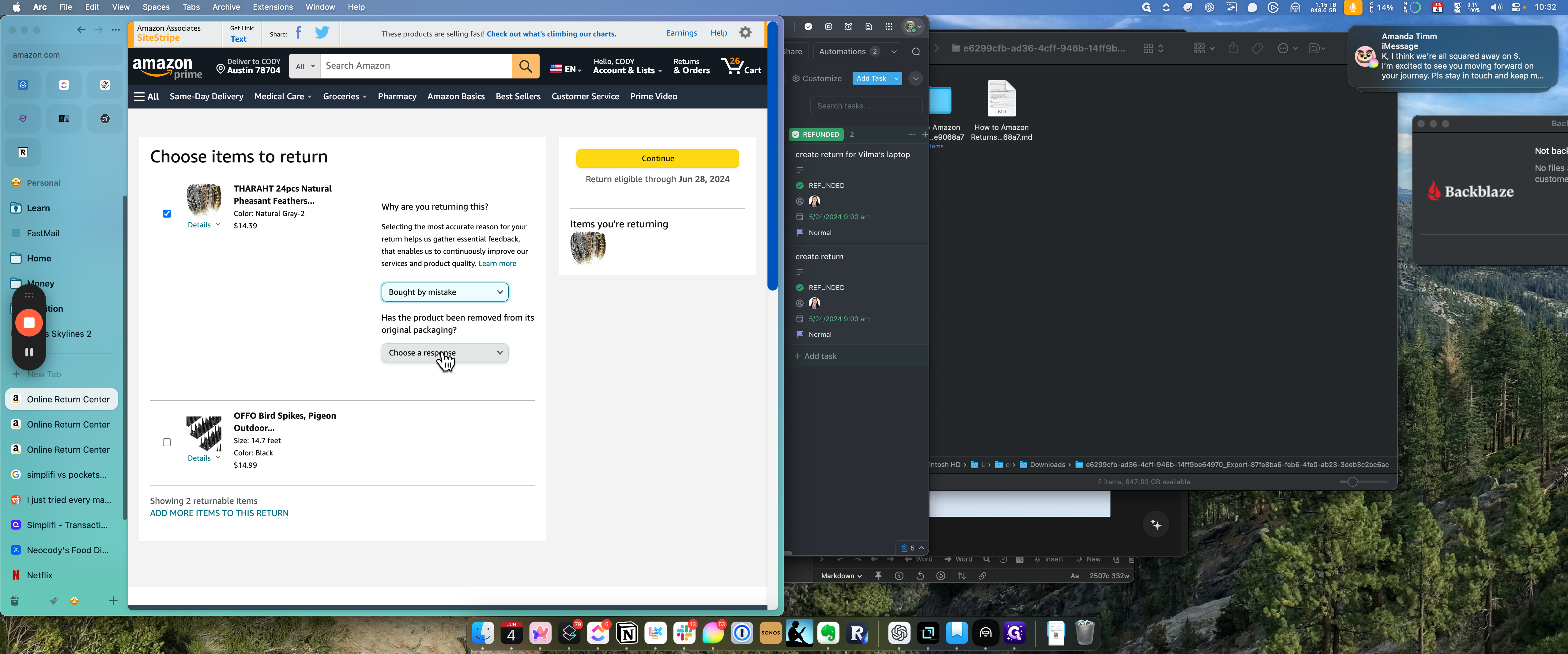1568x654 pixels.
Task: Expand Details under Pheasant Feathers item
Action: (203, 225)
